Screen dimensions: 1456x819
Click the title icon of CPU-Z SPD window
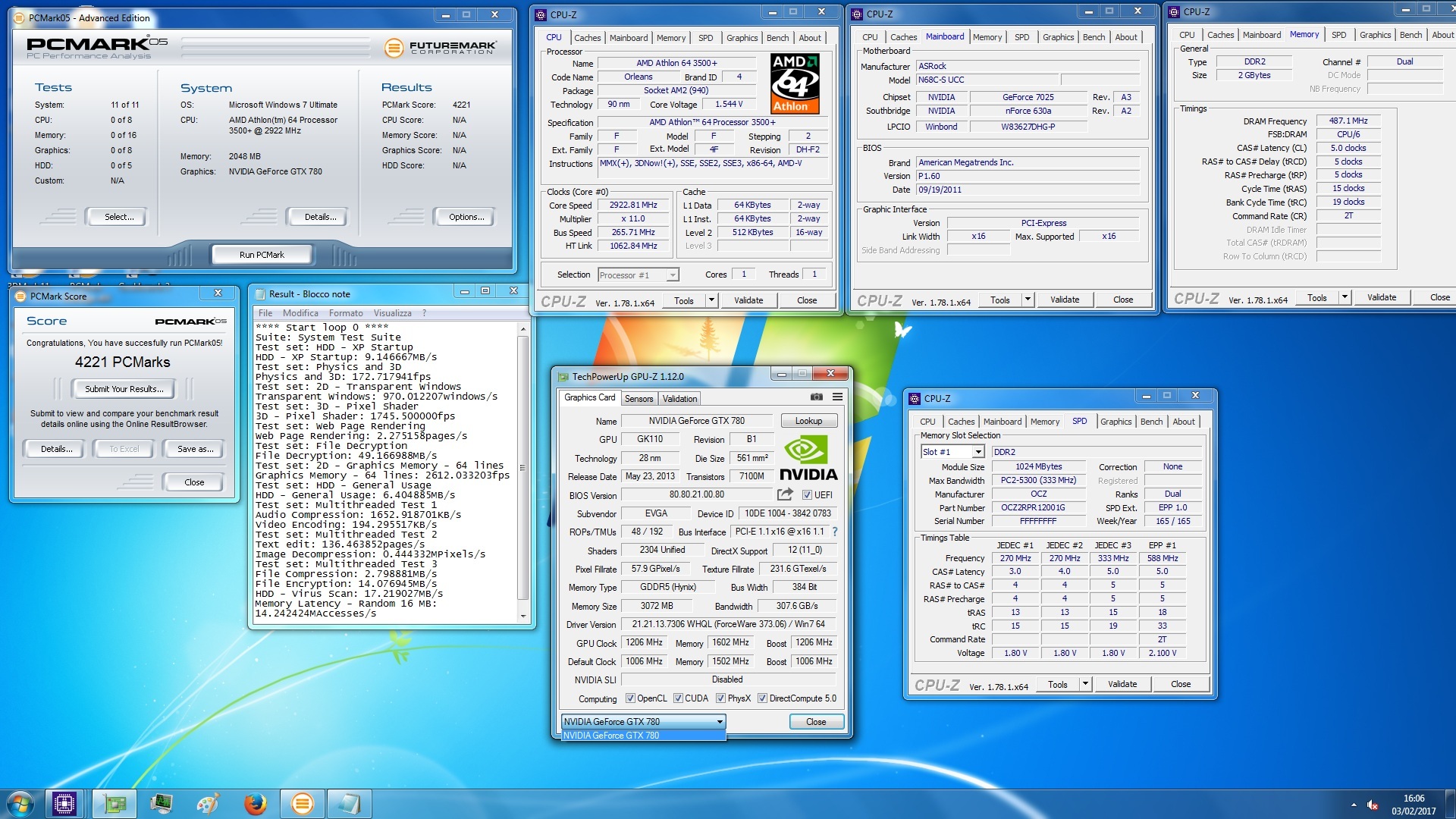[x=915, y=399]
